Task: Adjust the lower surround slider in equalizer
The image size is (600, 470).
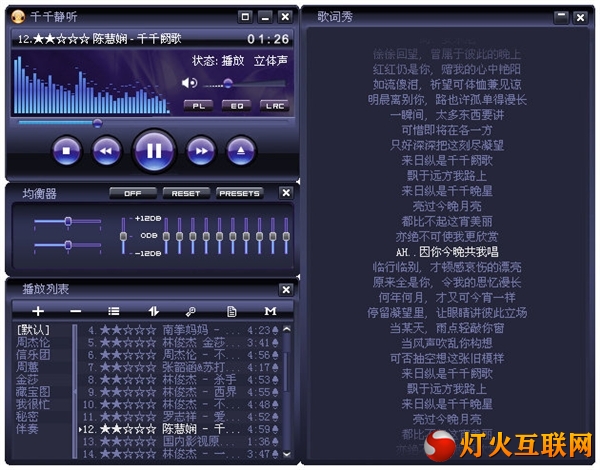Action: point(68,245)
